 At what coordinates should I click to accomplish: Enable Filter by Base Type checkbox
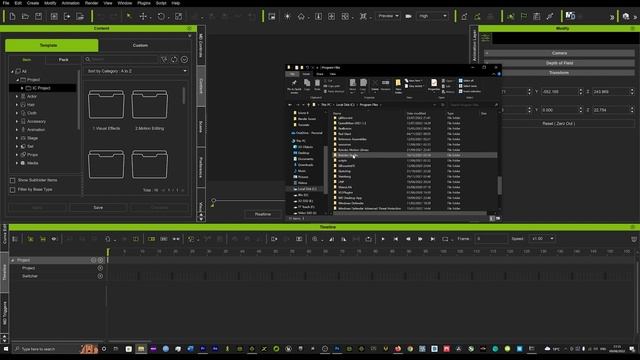(13, 190)
